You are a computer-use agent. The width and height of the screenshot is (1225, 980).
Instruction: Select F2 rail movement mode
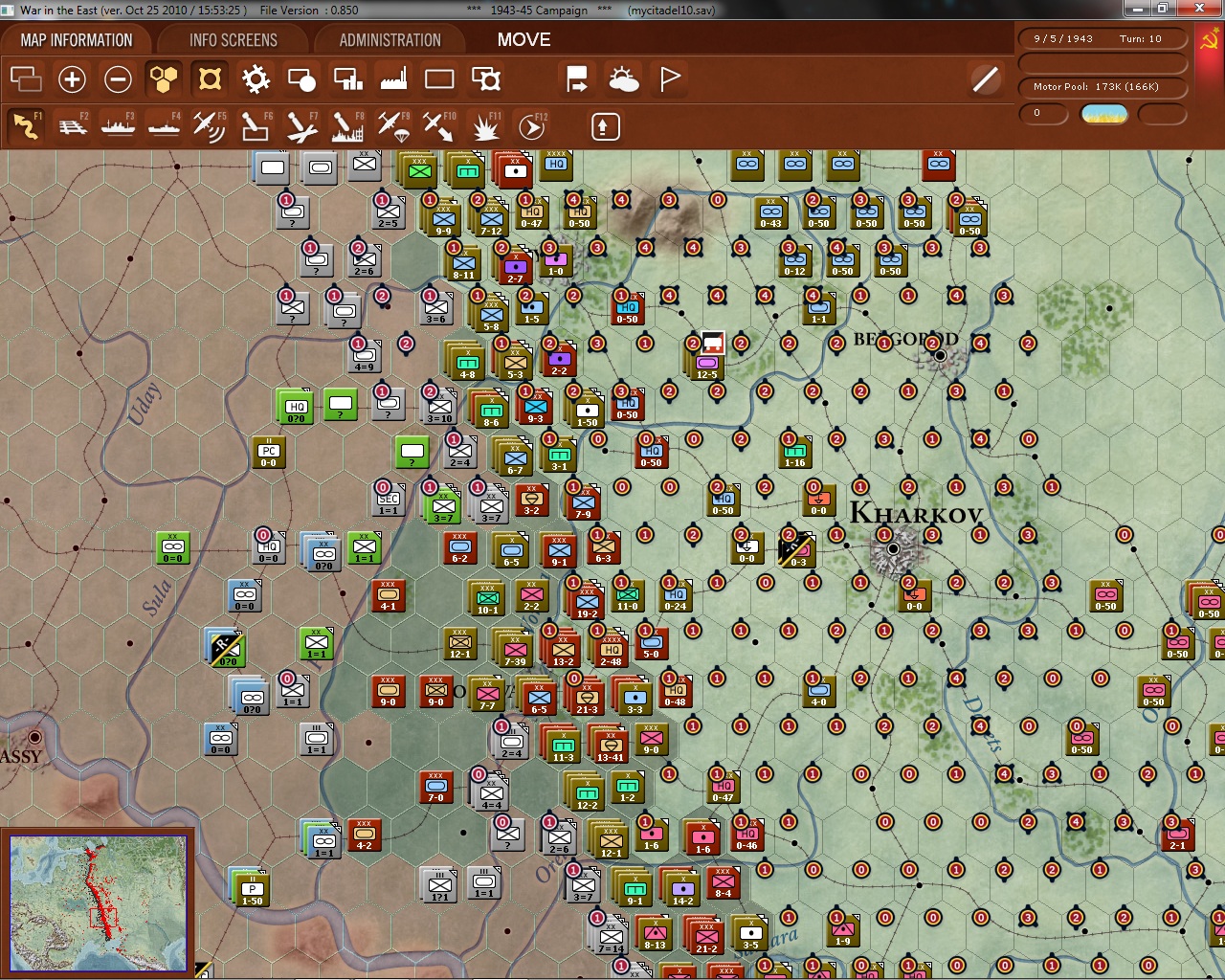(72, 126)
